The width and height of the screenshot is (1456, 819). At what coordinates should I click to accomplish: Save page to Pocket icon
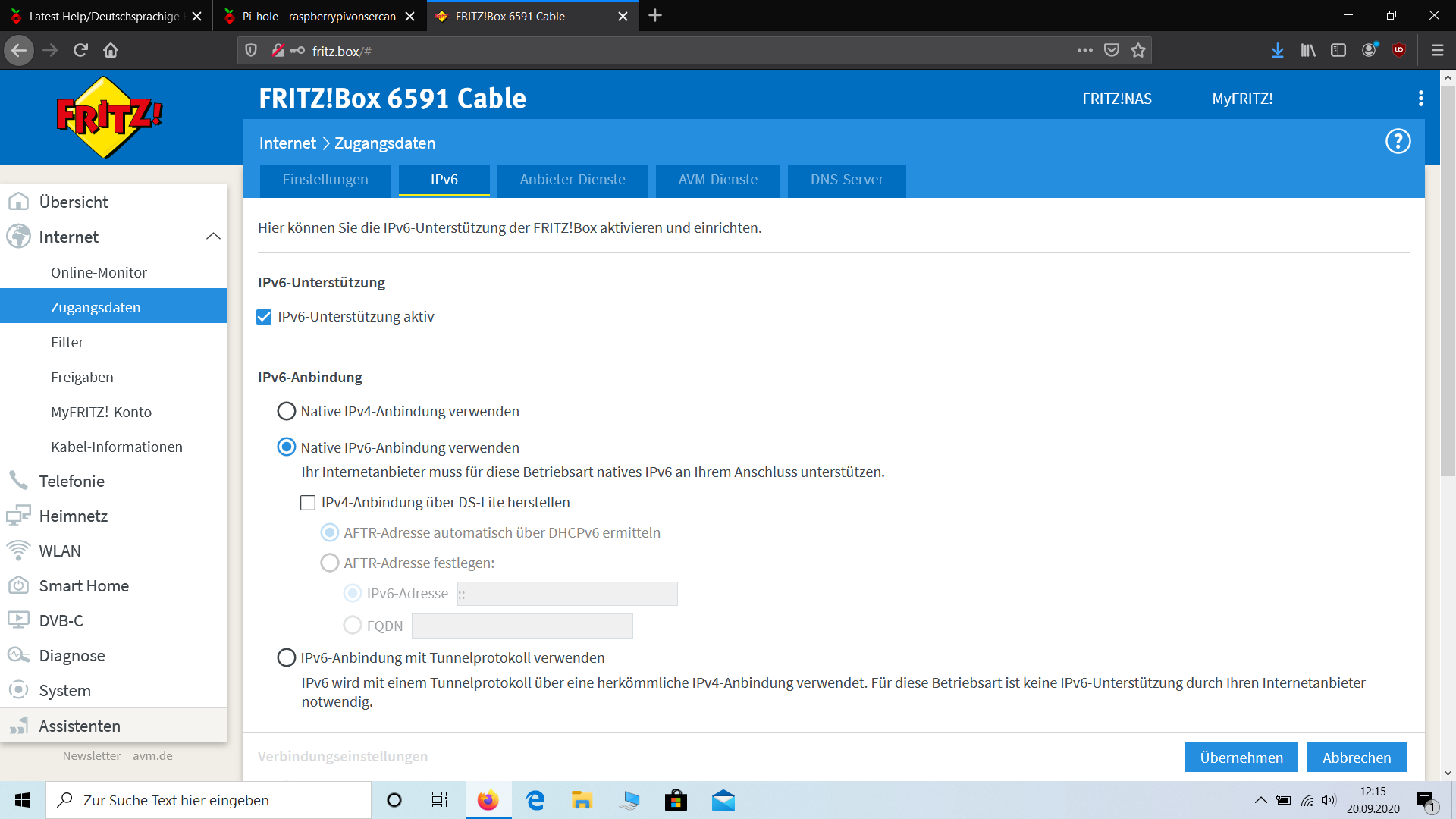[x=1112, y=51]
